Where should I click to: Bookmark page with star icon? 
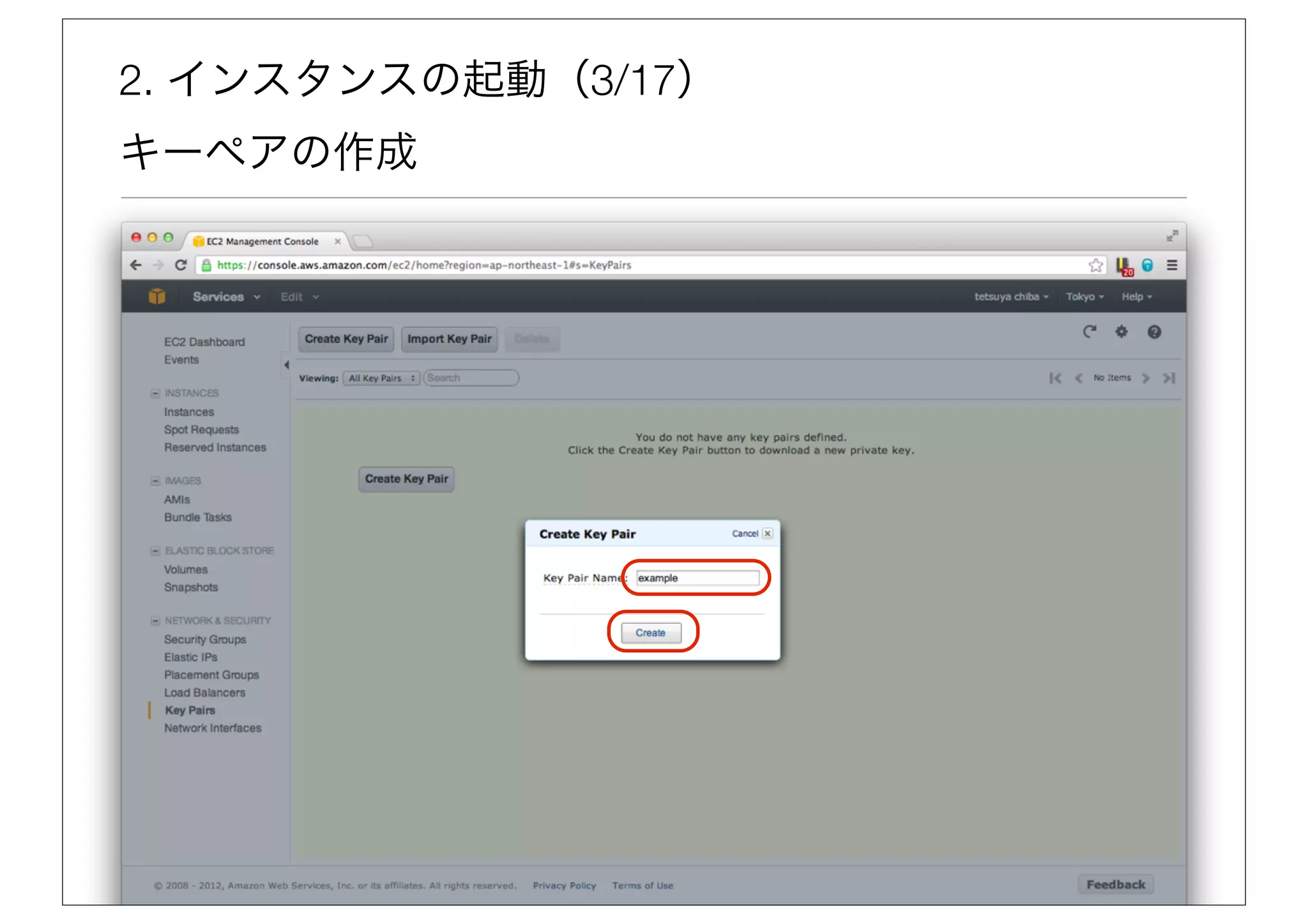1095,265
